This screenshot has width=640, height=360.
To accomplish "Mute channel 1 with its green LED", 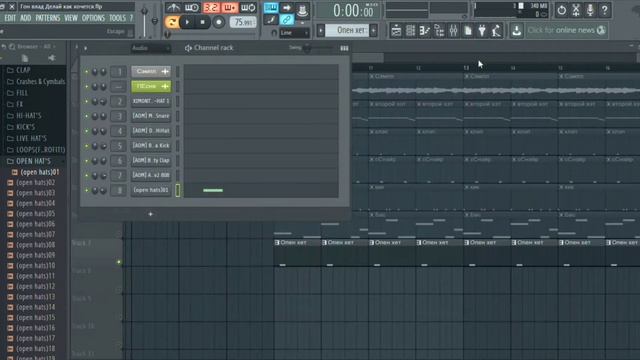I will [x=87, y=72].
